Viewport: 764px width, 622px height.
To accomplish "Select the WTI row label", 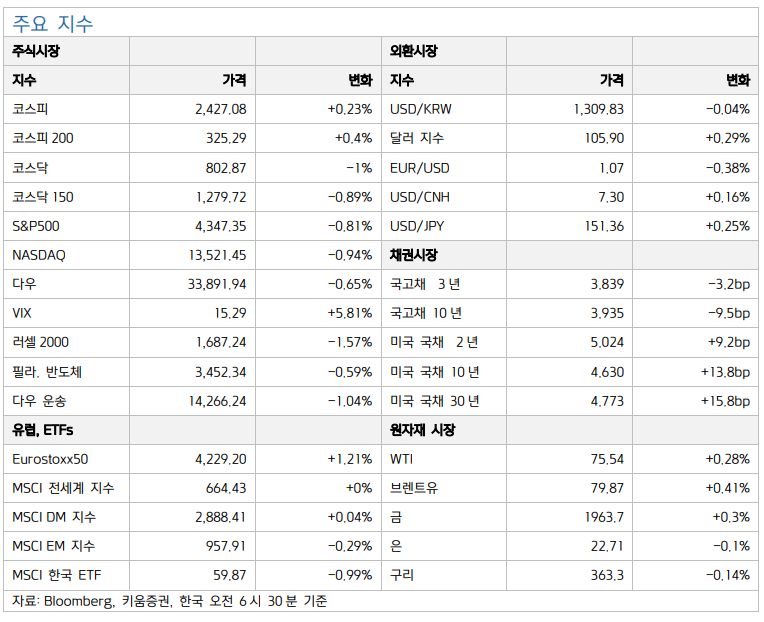I will pos(401,459).
